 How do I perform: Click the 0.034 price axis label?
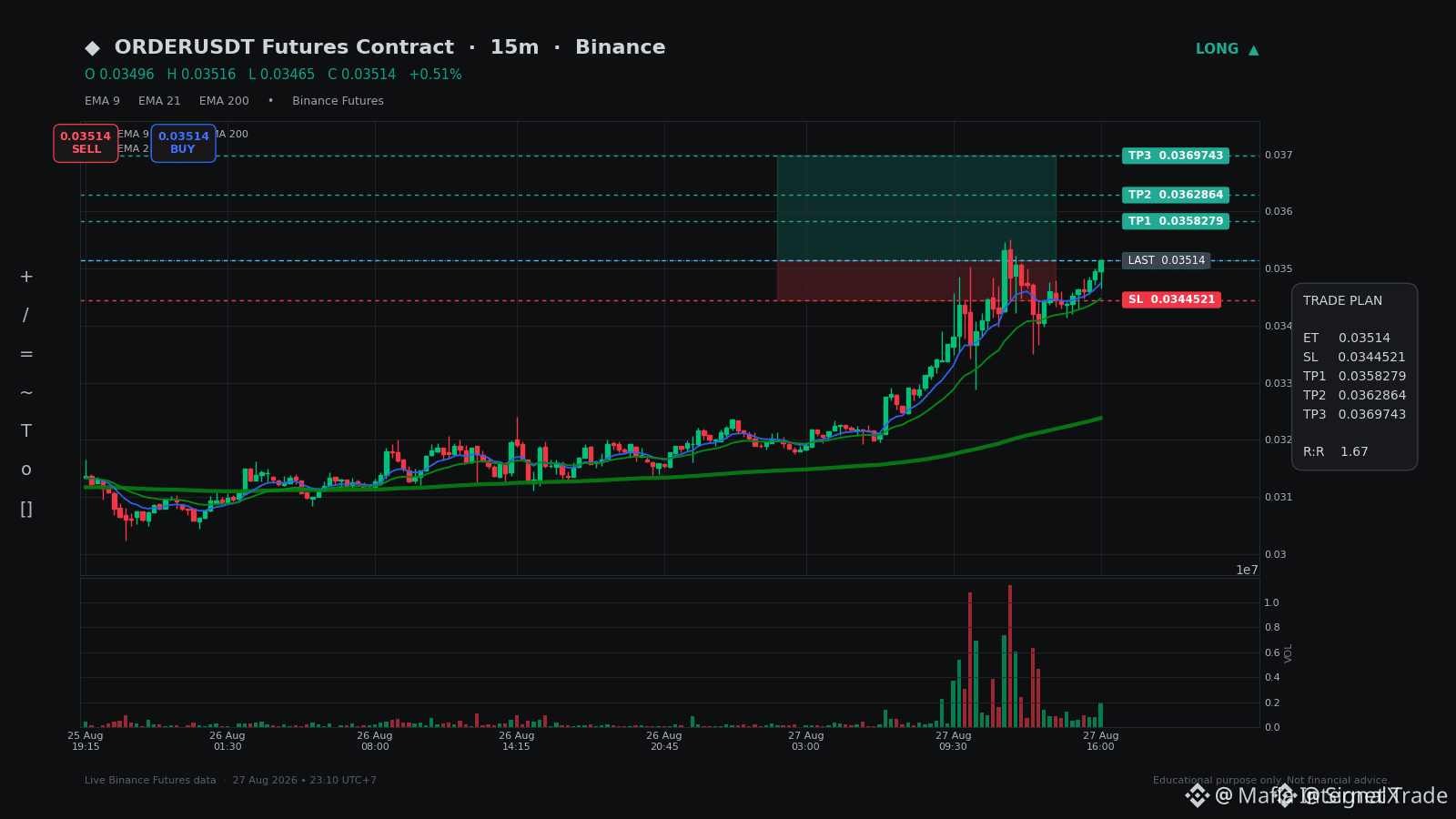point(1279,327)
